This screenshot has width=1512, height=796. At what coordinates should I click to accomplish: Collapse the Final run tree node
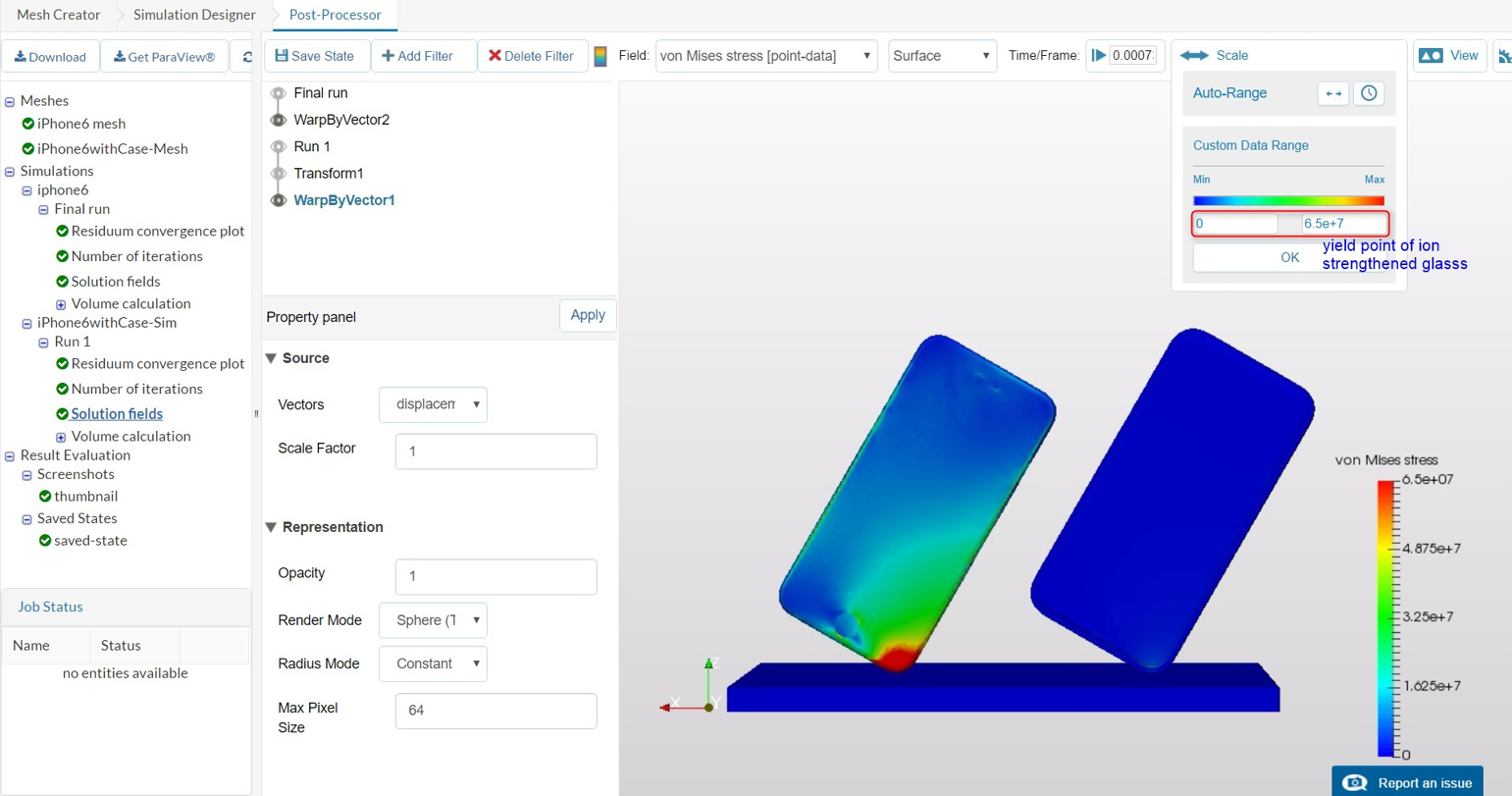pyautogui.click(x=43, y=209)
